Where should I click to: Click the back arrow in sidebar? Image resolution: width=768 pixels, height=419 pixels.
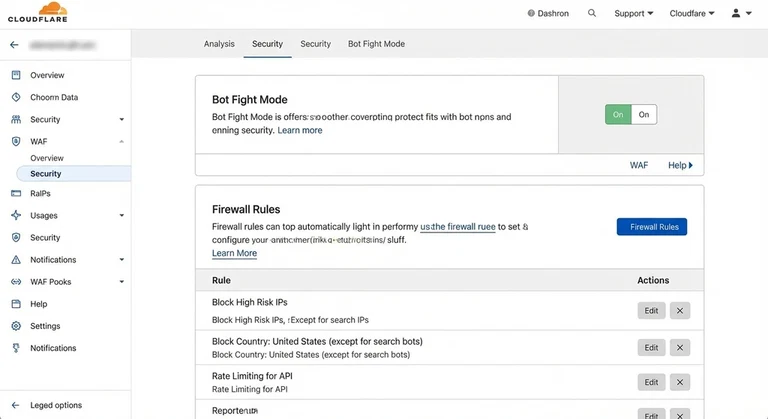click(14, 45)
